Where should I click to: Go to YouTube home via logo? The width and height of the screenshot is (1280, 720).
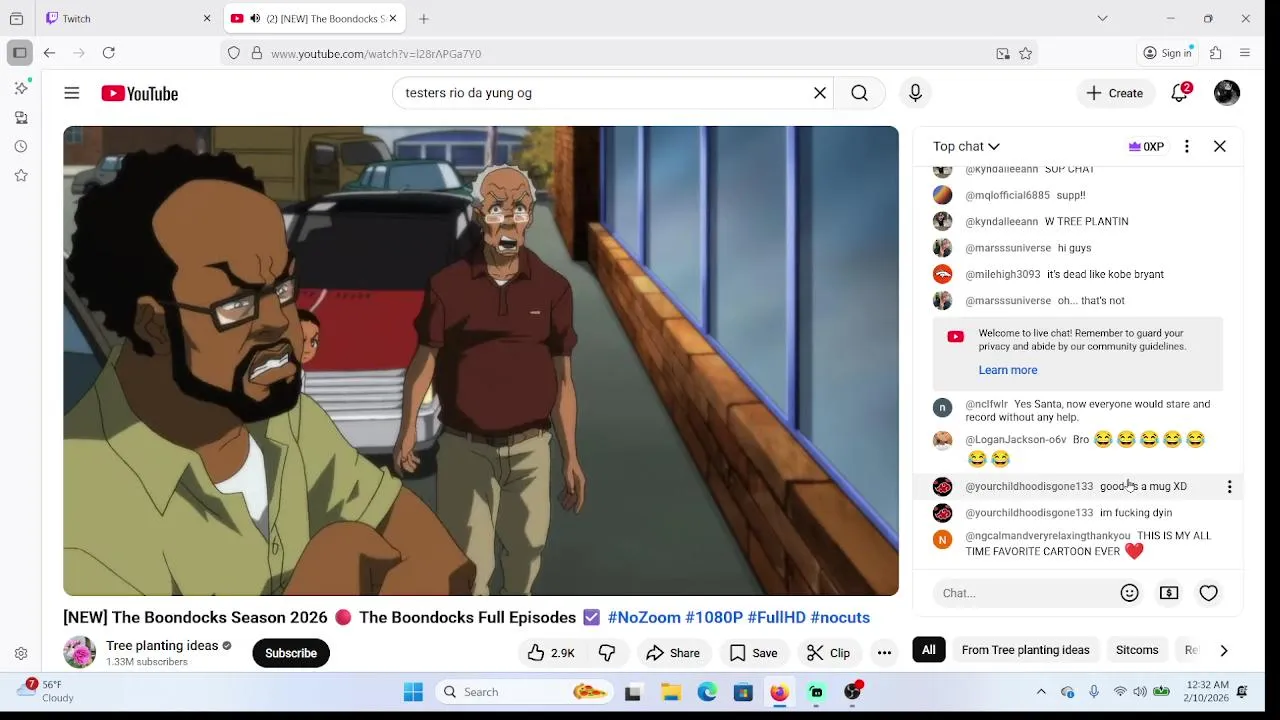[139, 93]
